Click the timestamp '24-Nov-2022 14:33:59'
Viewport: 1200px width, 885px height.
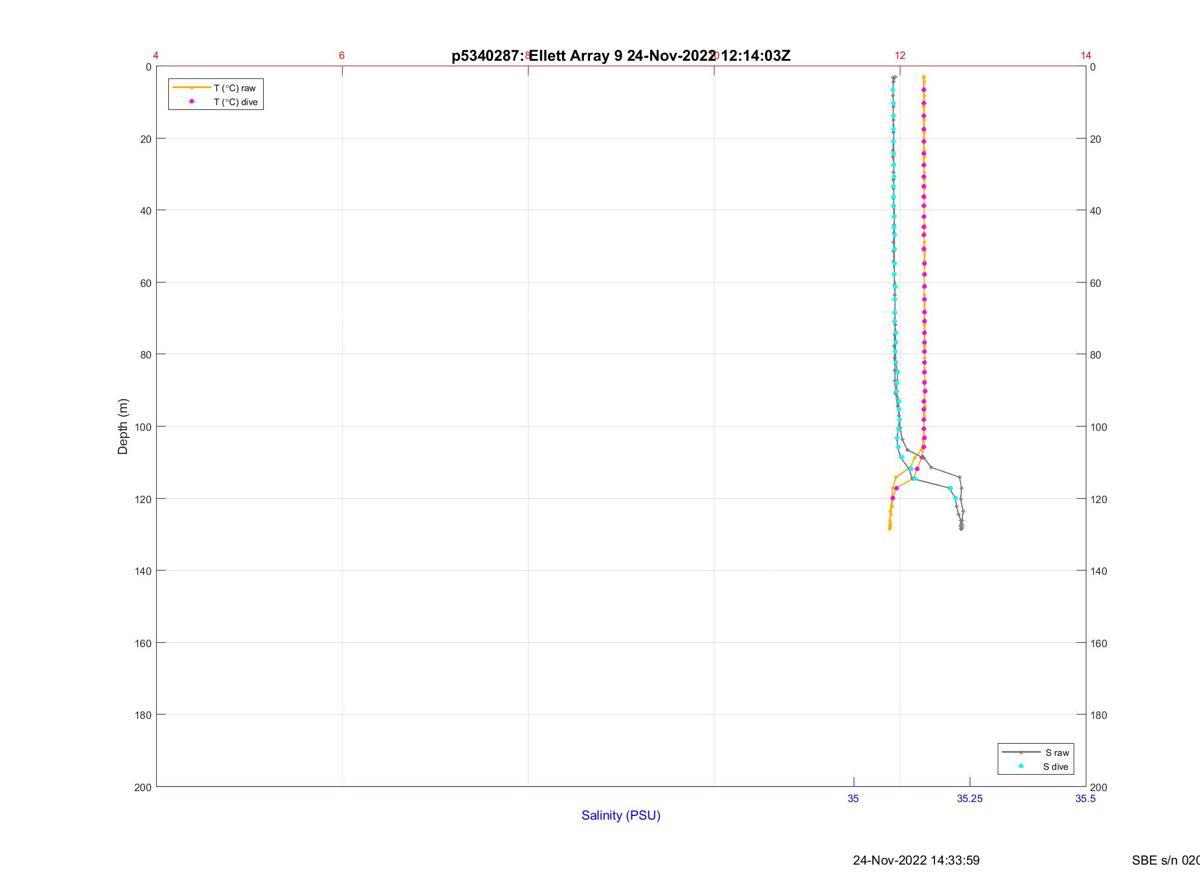[916, 860]
